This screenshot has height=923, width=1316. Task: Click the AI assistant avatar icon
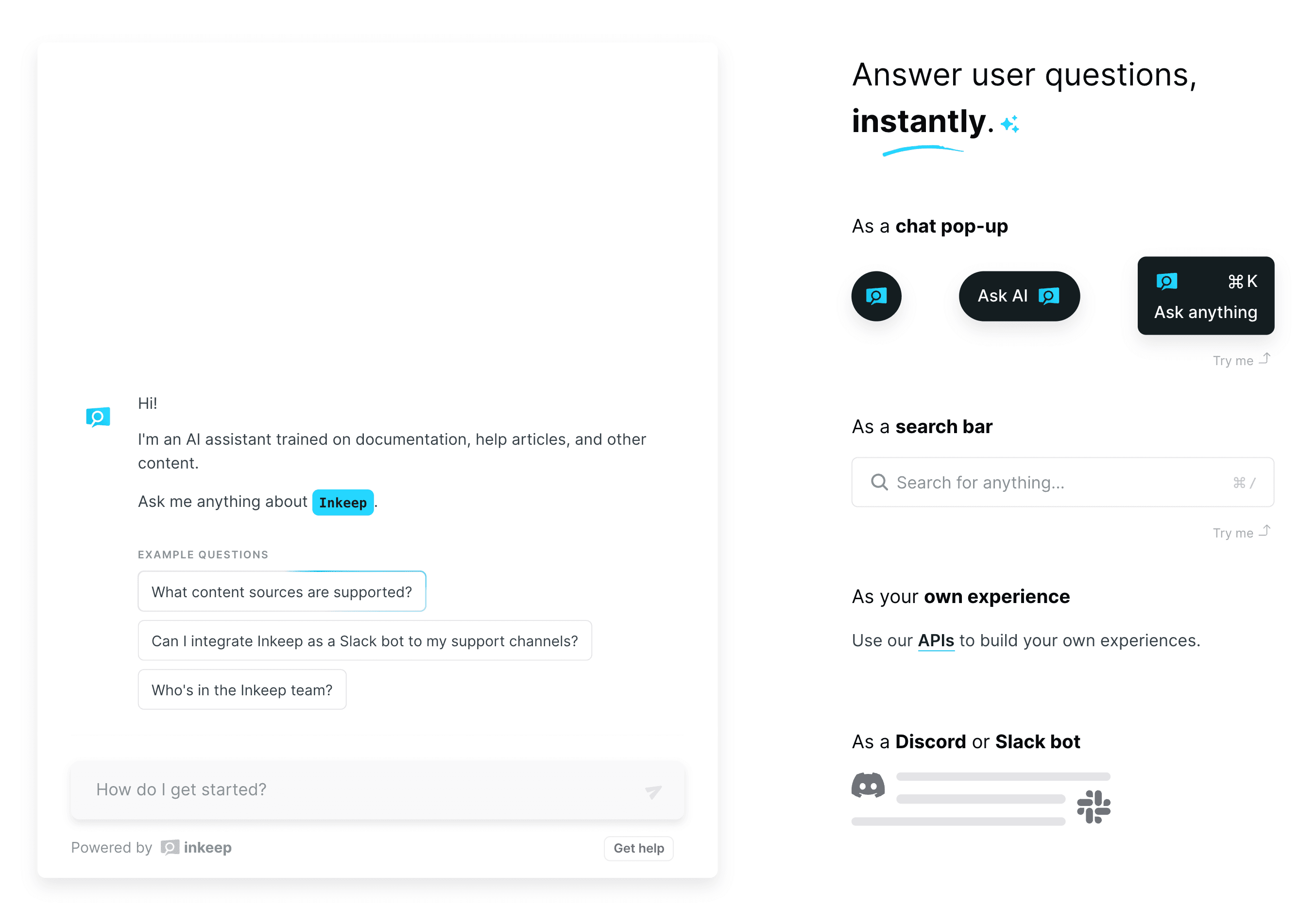pos(98,417)
